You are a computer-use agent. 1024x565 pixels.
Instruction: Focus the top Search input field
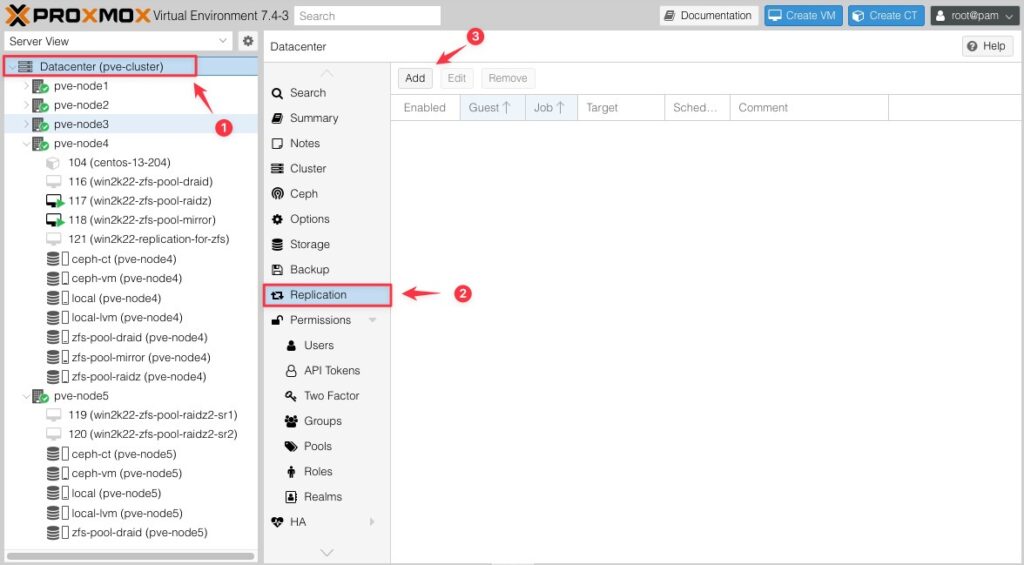pyautogui.click(x=368, y=16)
